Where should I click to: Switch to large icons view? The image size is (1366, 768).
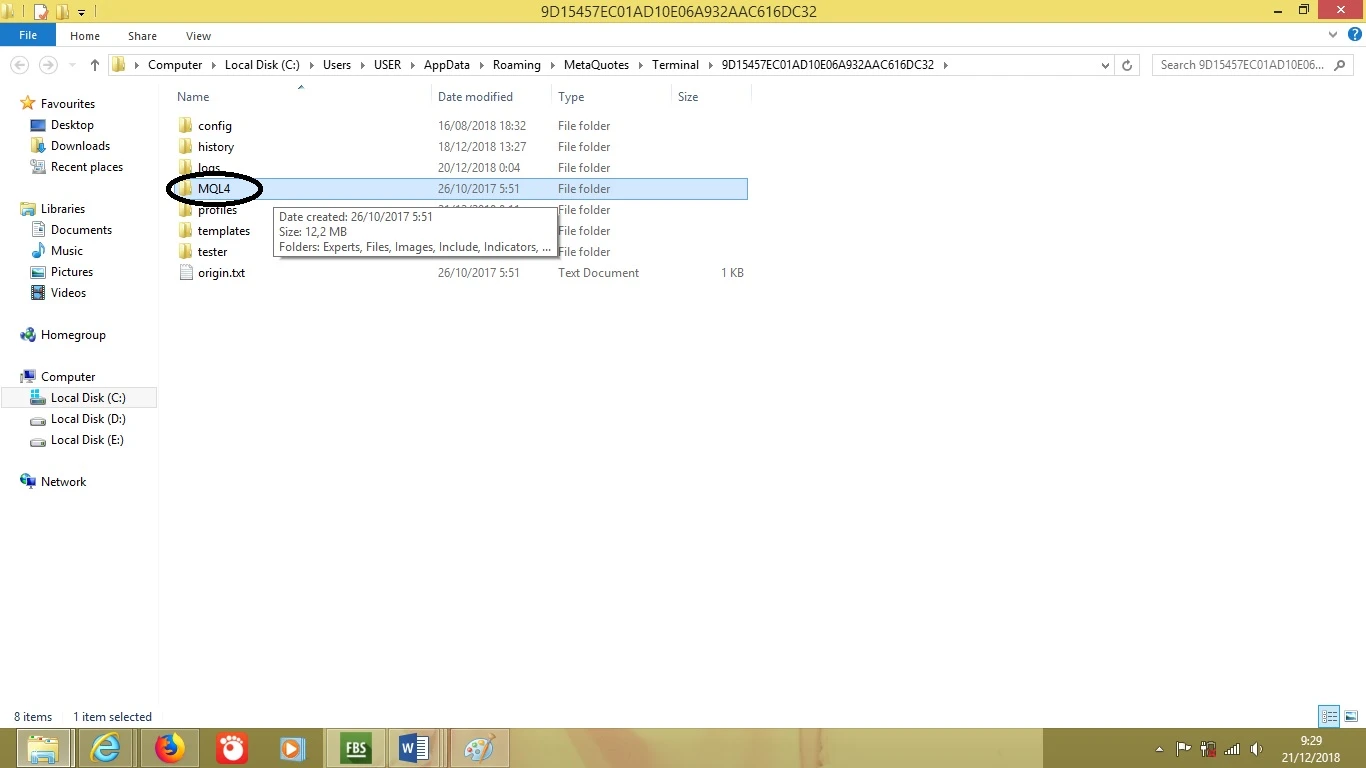pos(1350,716)
